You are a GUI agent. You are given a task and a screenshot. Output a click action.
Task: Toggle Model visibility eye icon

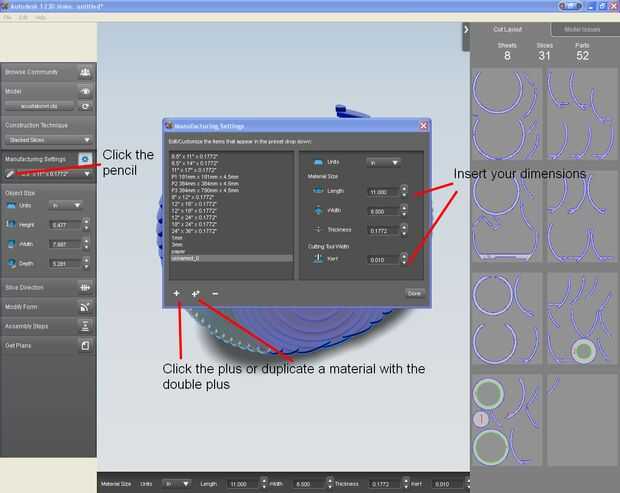tap(85, 91)
